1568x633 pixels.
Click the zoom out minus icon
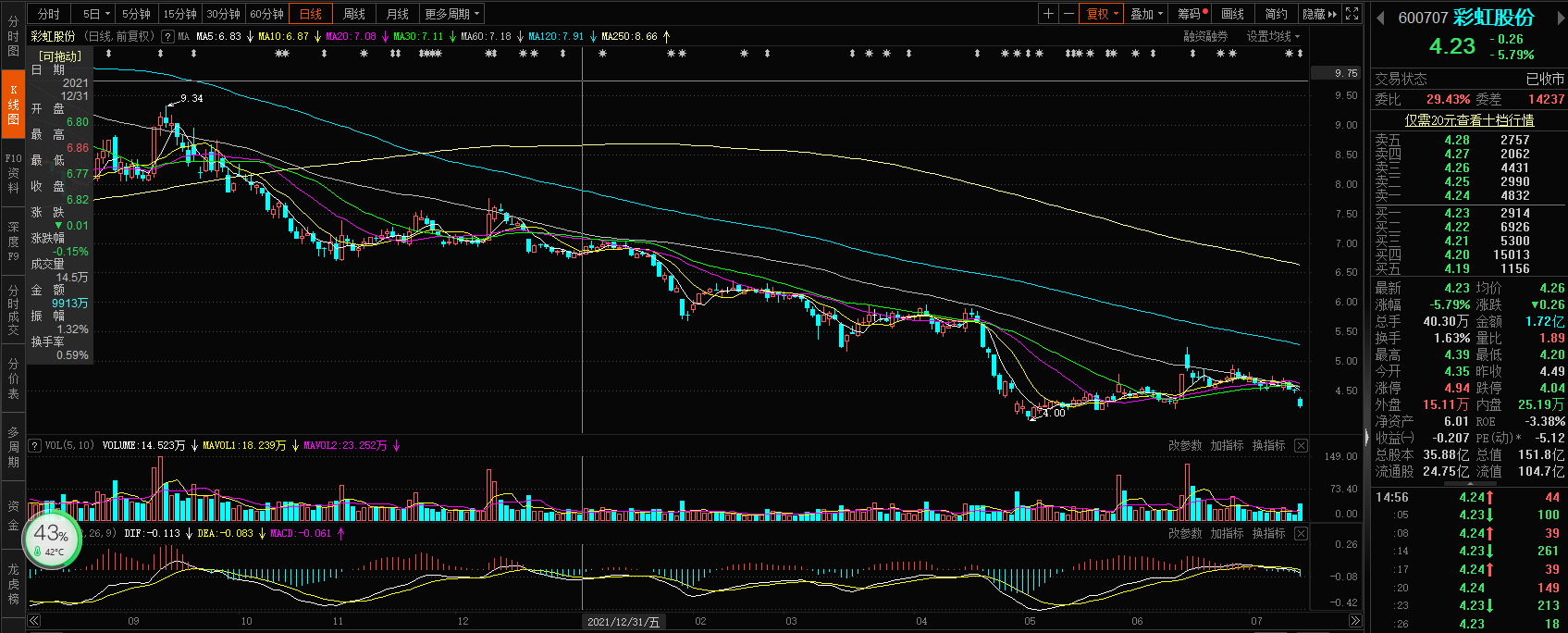[x=1069, y=14]
